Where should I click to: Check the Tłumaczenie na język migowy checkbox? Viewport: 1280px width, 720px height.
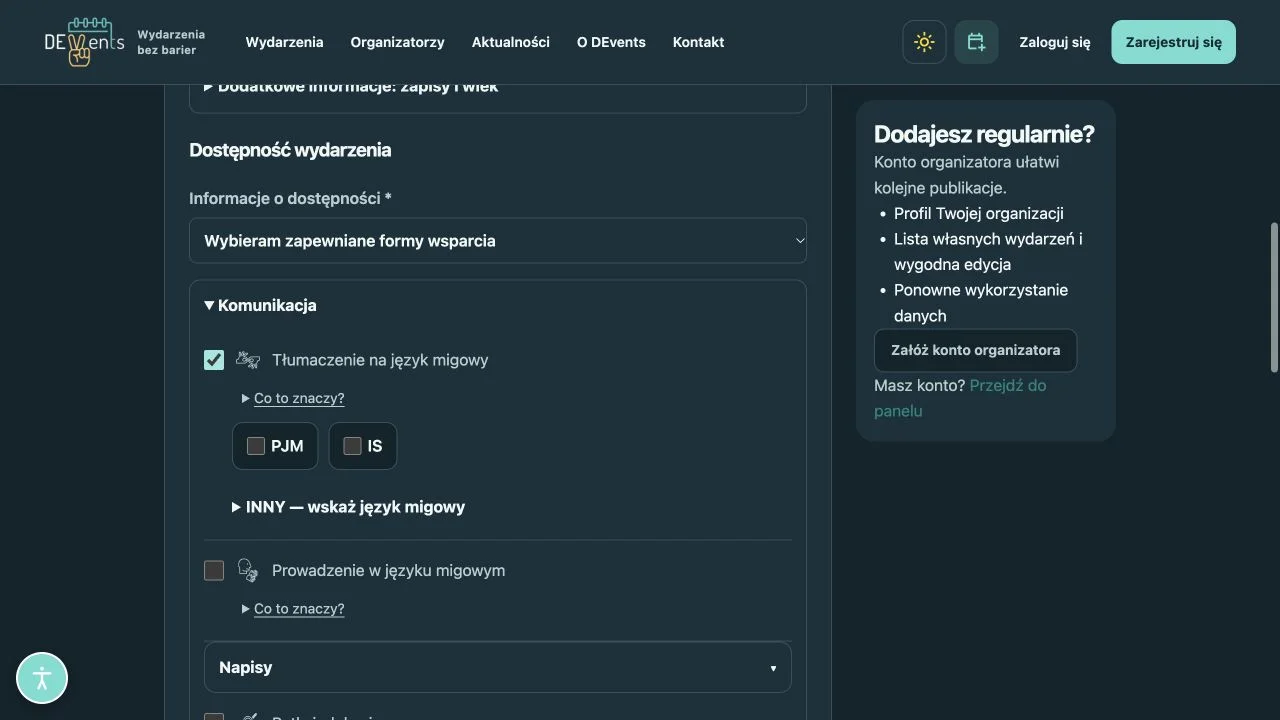[x=214, y=360]
